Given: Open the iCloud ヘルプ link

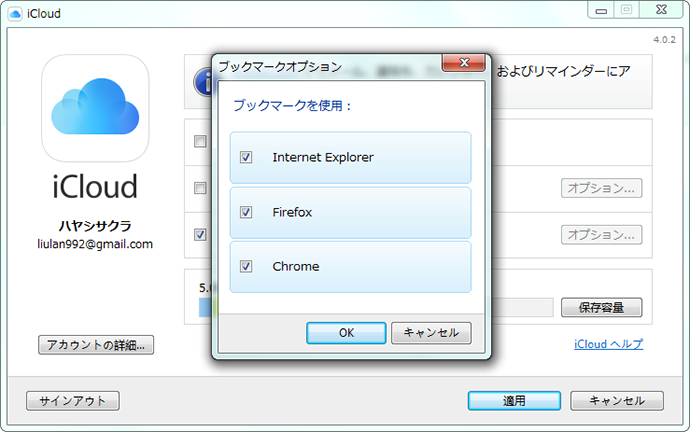Looking at the screenshot, I should point(609,344).
